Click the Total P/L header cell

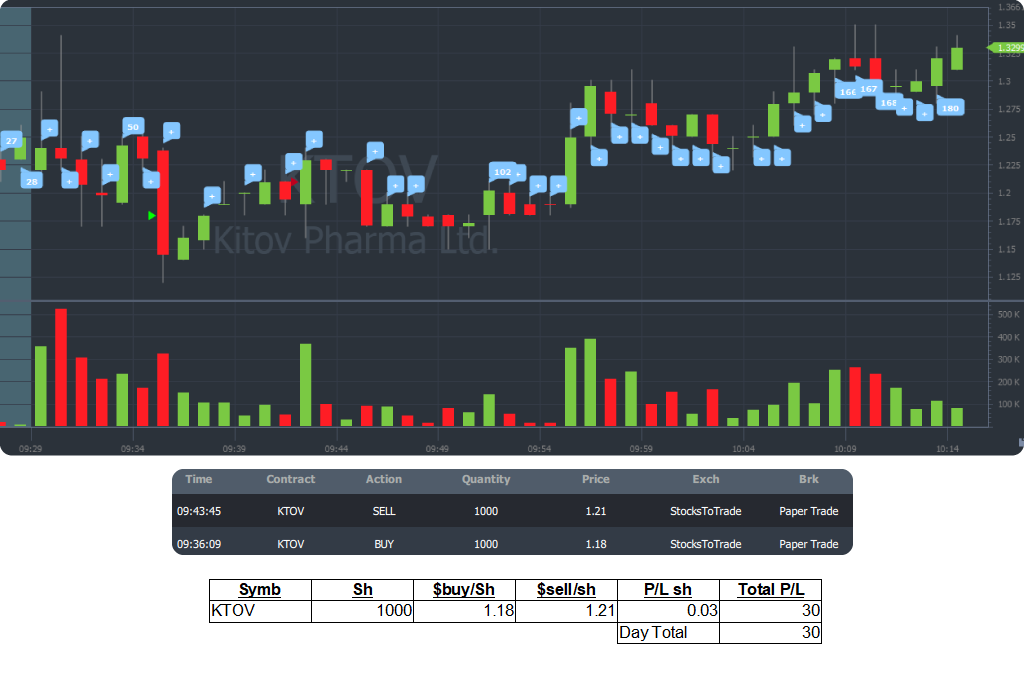770,590
